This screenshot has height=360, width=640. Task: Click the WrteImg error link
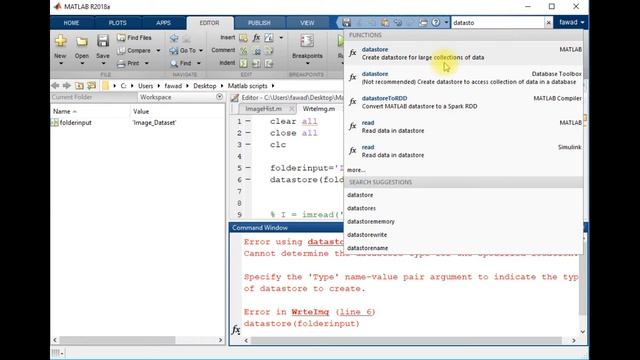click(x=310, y=312)
